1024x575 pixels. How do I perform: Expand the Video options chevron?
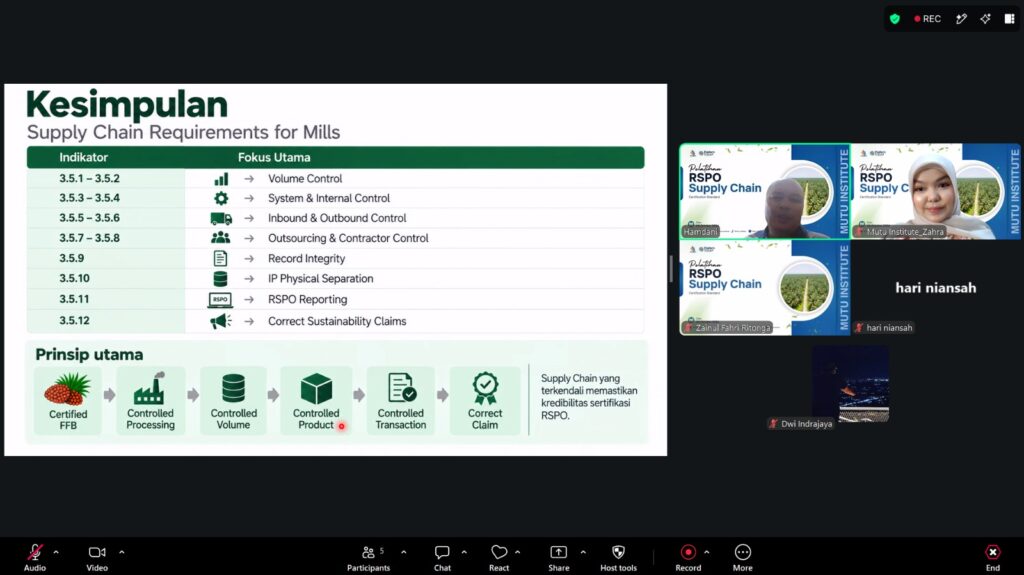[121, 552]
